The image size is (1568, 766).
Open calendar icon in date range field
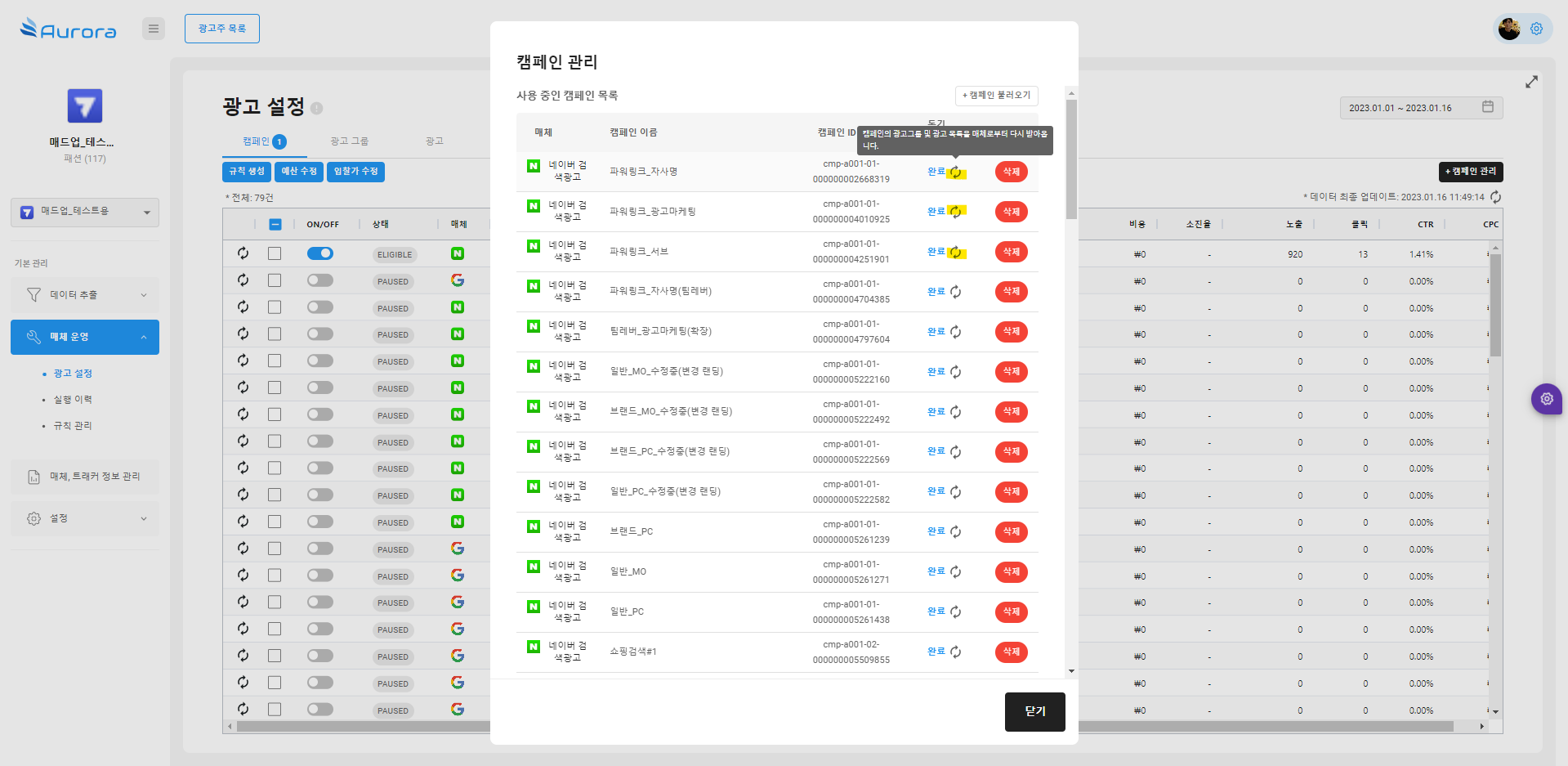click(1487, 107)
